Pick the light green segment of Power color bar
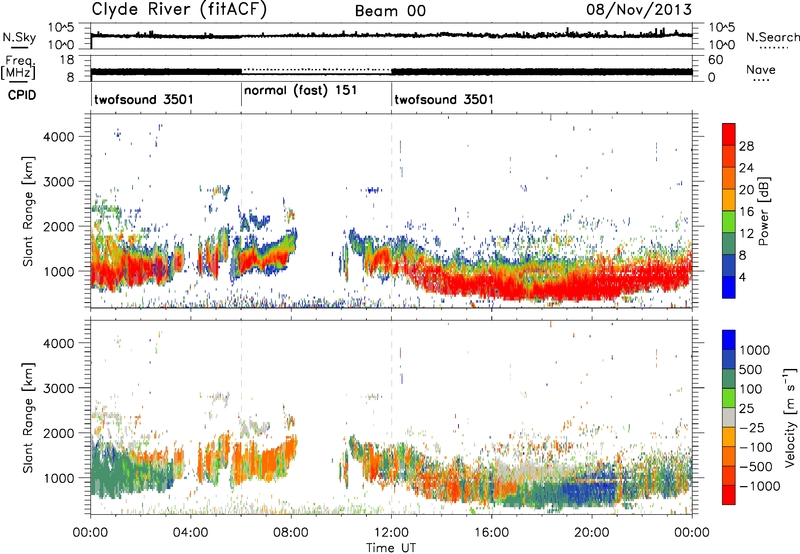The height and width of the screenshot is (554, 800). (729, 222)
